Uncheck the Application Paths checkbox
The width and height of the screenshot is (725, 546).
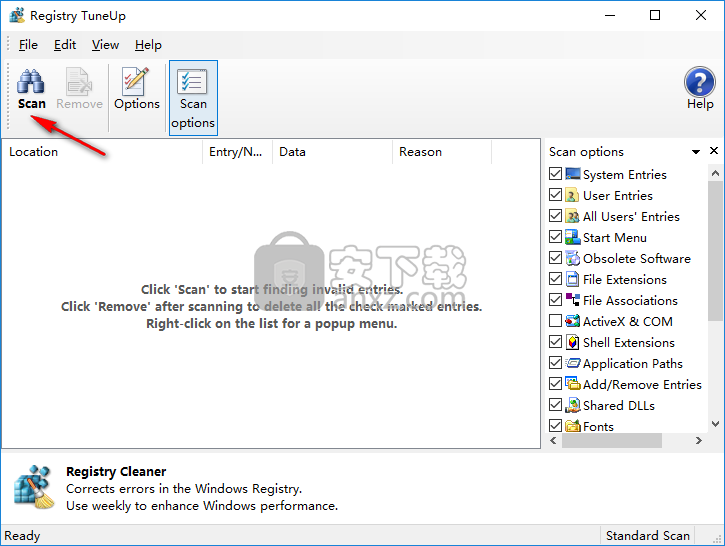(x=555, y=362)
